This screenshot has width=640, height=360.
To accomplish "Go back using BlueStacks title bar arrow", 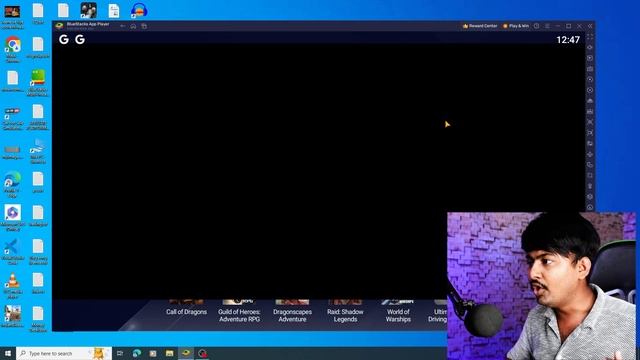I will coord(122,26).
